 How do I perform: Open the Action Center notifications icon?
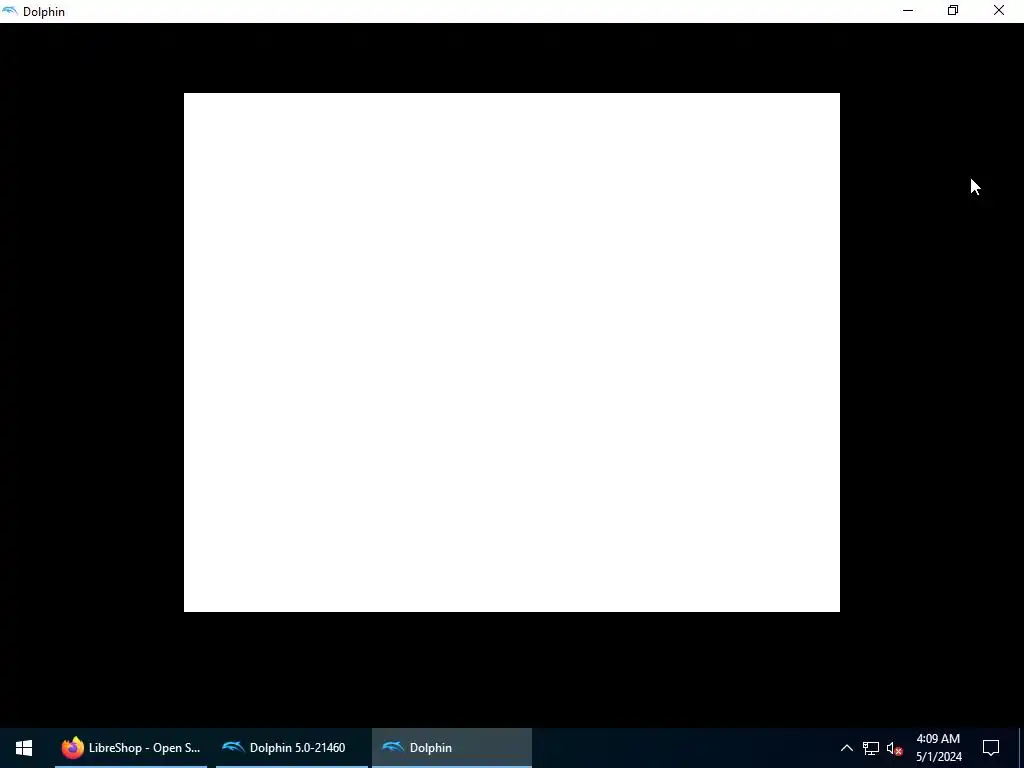point(991,748)
